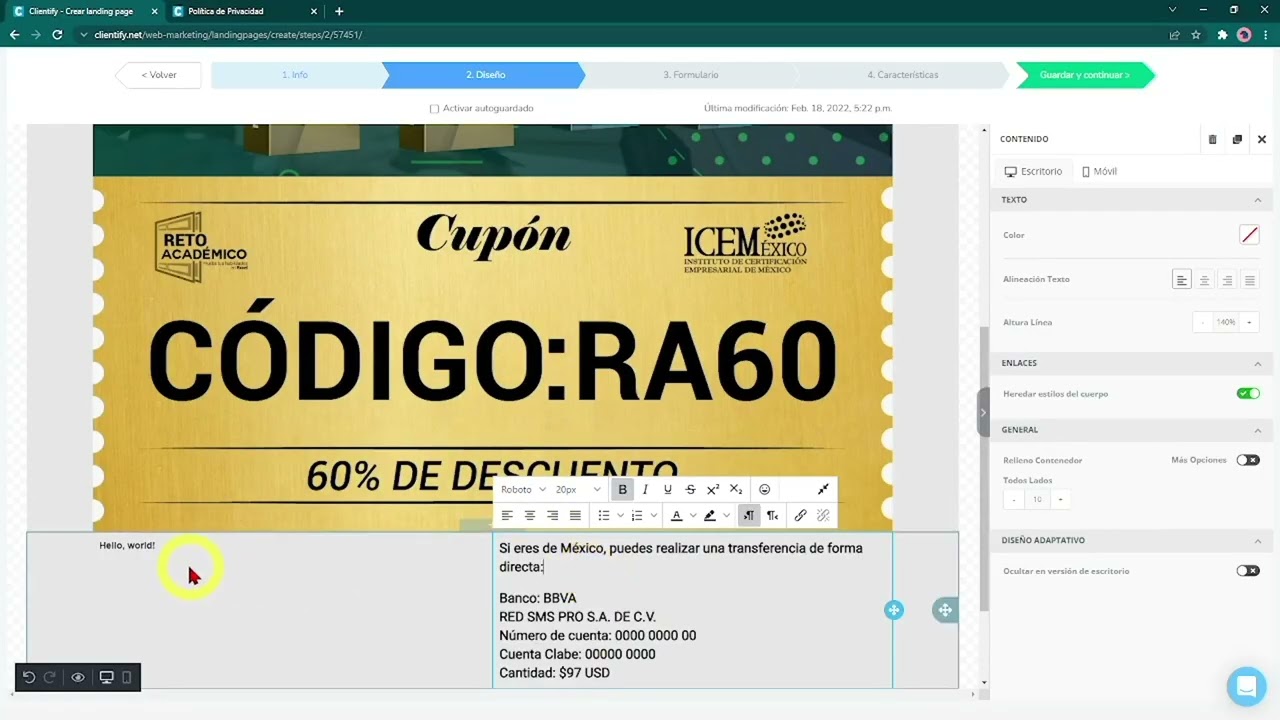
Task: Click Guardar y continuar
Action: pos(1085,75)
